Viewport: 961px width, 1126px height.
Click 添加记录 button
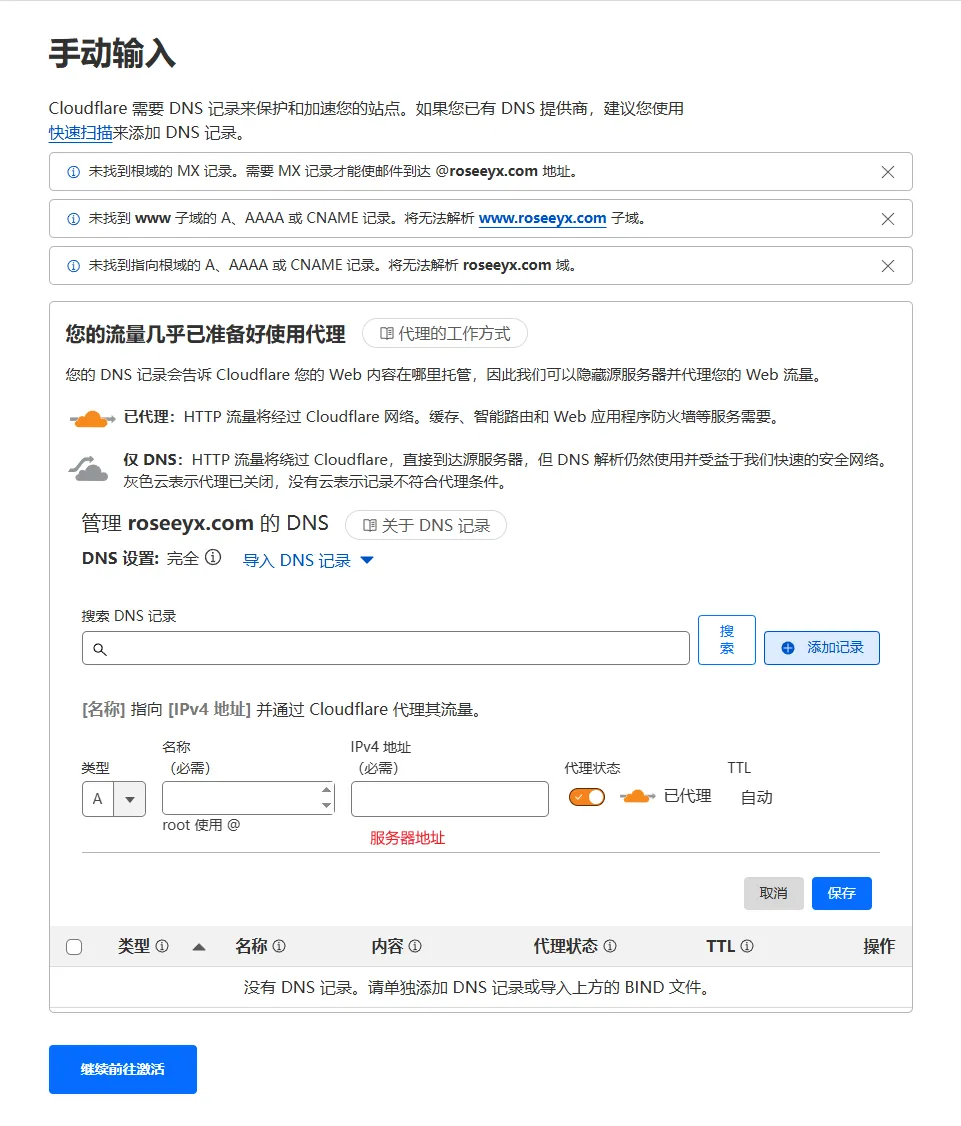click(822, 648)
